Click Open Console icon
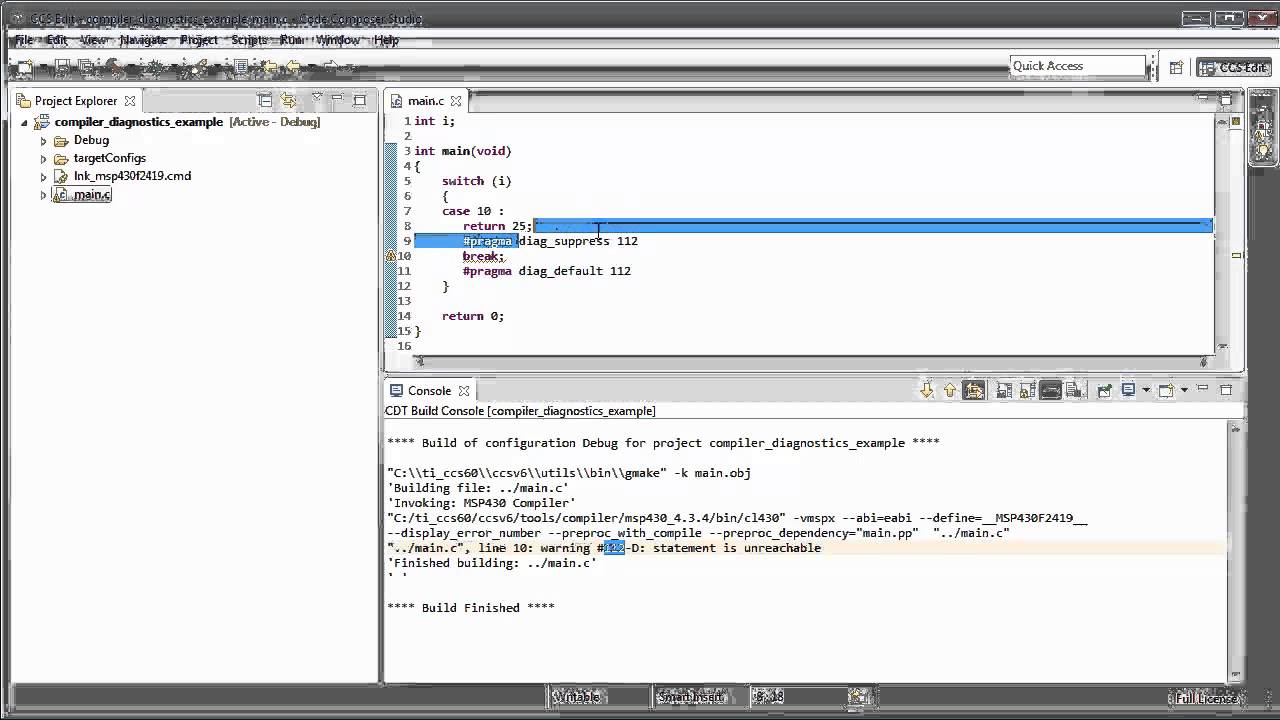Image resolution: width=1280 pixels, height=720 pixels. [1166, 391]
